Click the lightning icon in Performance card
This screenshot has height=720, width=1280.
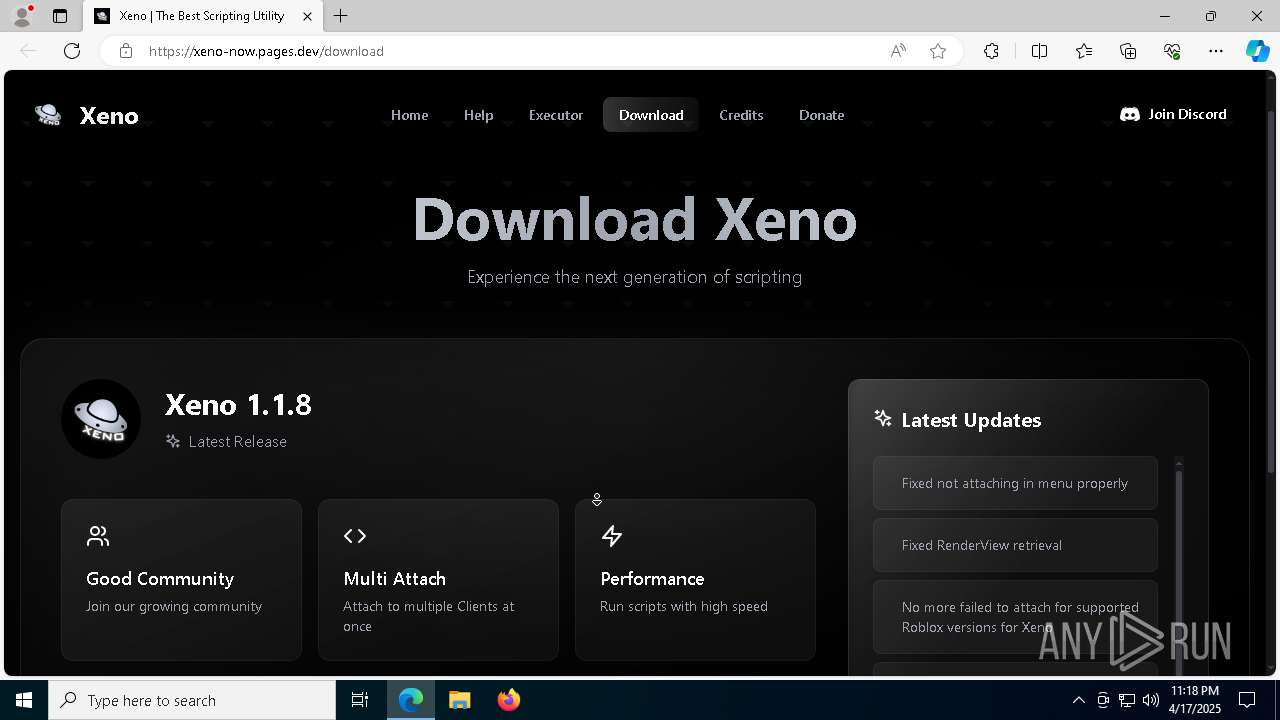click(612, 536)
